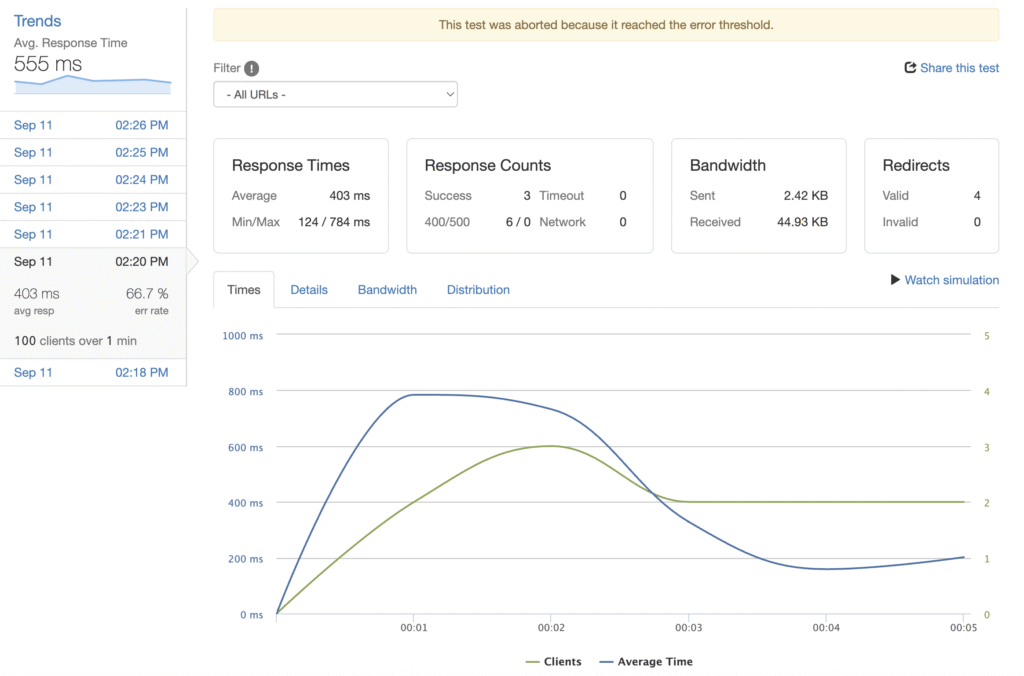
Task: Open the All URLs filter dropdown
Action: click(335, 95)
